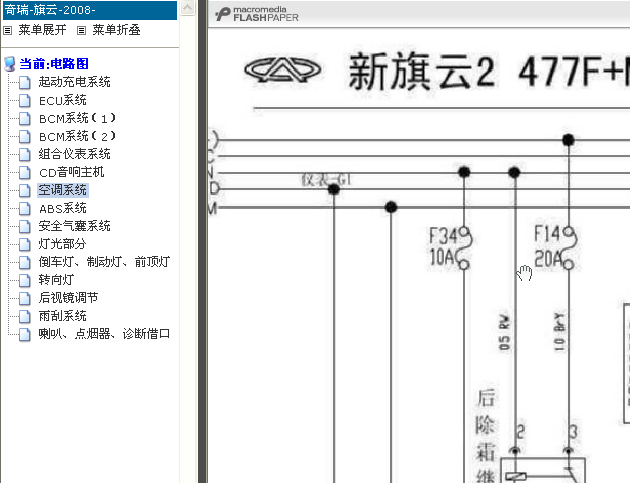Click the page icon beside BCM系统(1)

pos(25,119)
